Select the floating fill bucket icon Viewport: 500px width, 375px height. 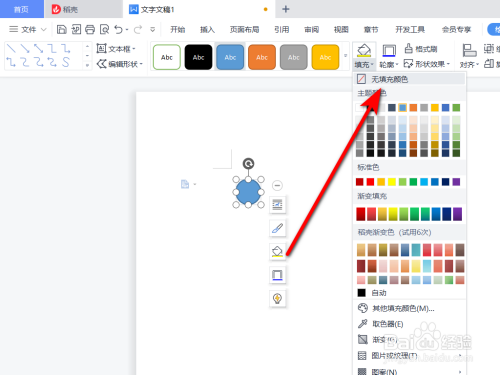click(277, 251)
